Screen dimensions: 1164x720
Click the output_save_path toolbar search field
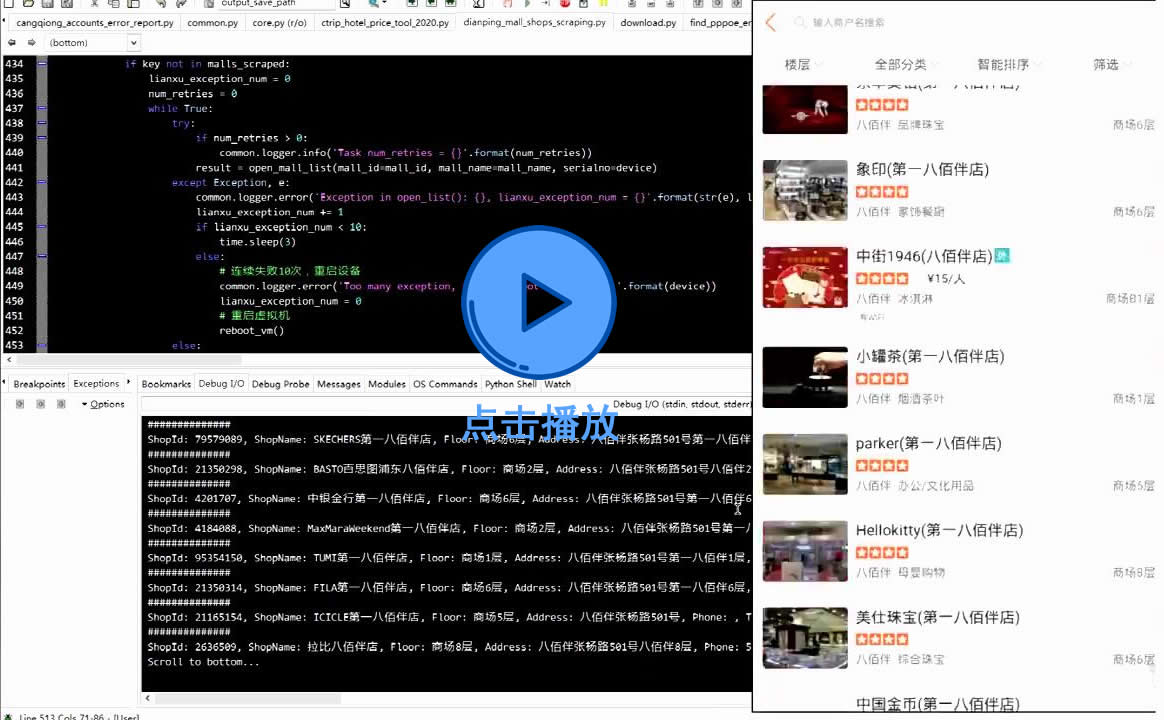click(x=276, y=4)
